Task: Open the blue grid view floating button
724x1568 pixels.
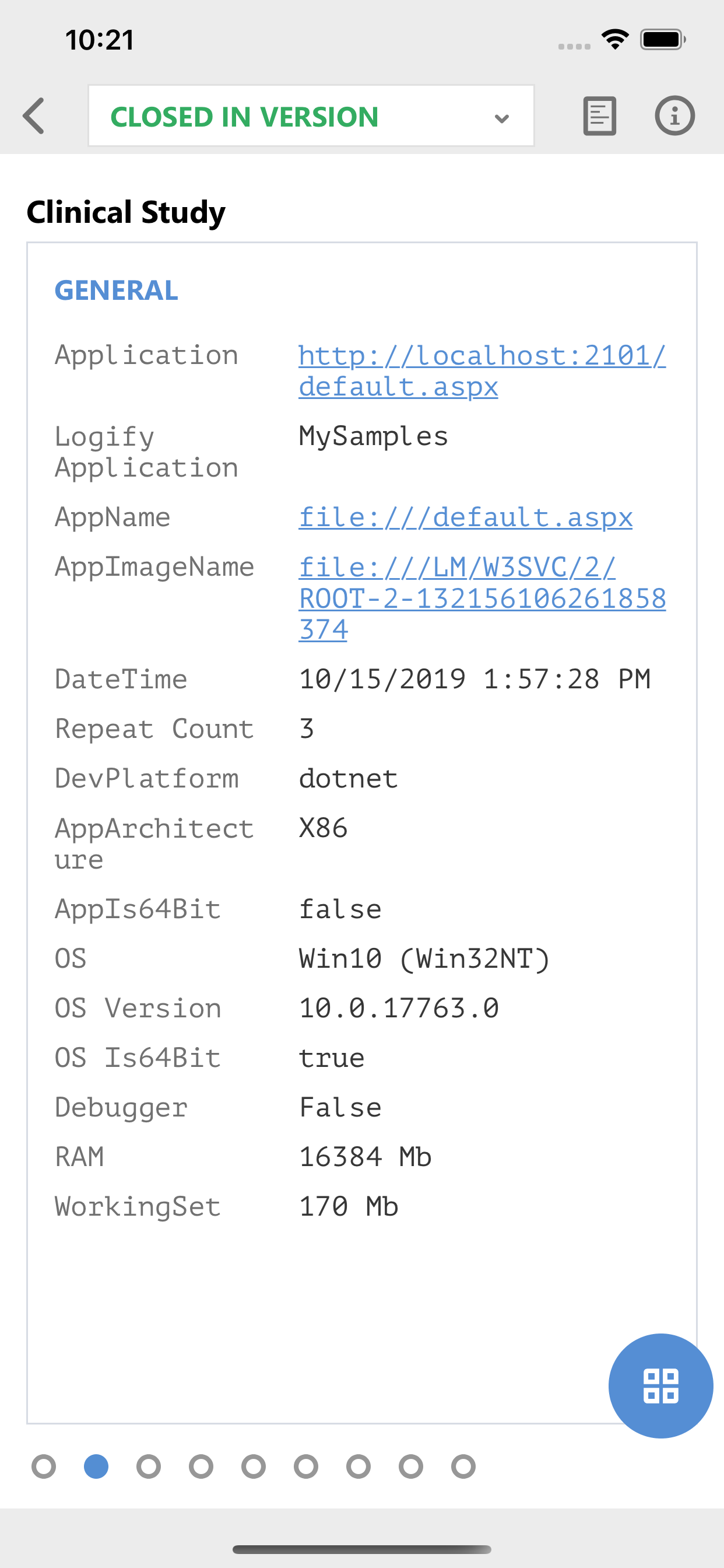Action: tap(660, 1385)
